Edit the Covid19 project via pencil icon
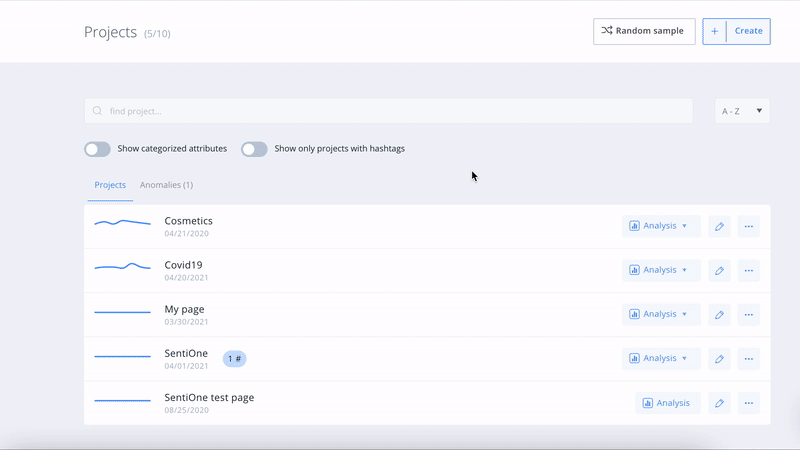 click(719, 270)
